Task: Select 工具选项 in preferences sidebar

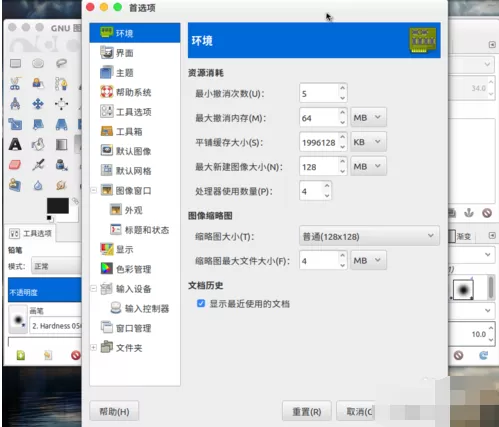Action: (135, 112)
